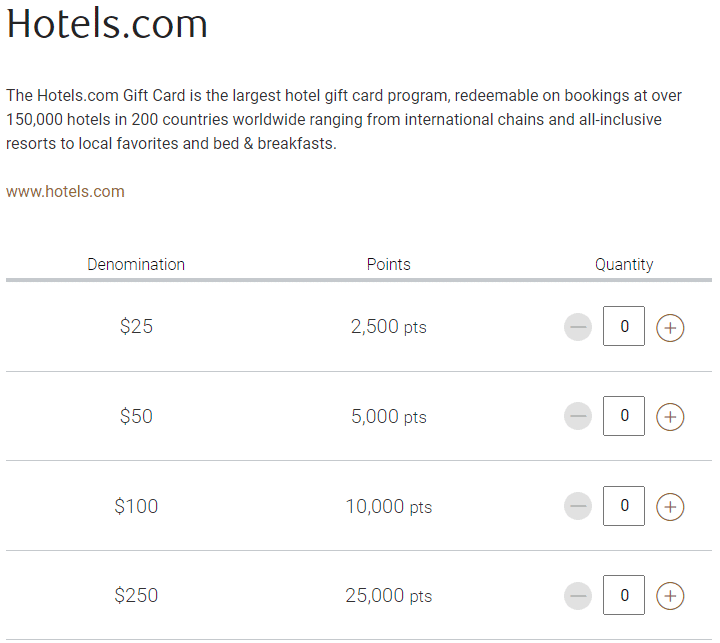Viewport: 720px width, 643px height.
Task: Select the $100 denomination cell
Action: [x=136, y=506]
